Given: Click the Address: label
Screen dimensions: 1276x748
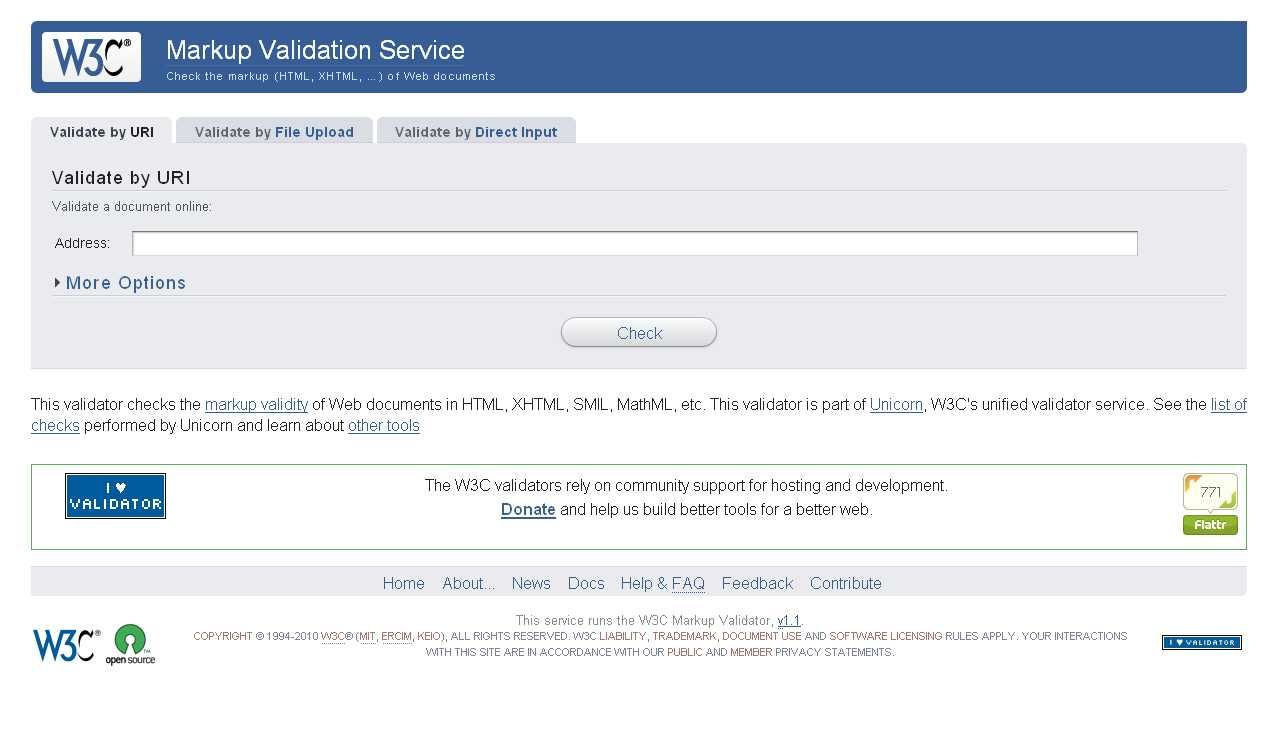Looking at the screenshot, I should pyautogui.click(x=82, y=243).
